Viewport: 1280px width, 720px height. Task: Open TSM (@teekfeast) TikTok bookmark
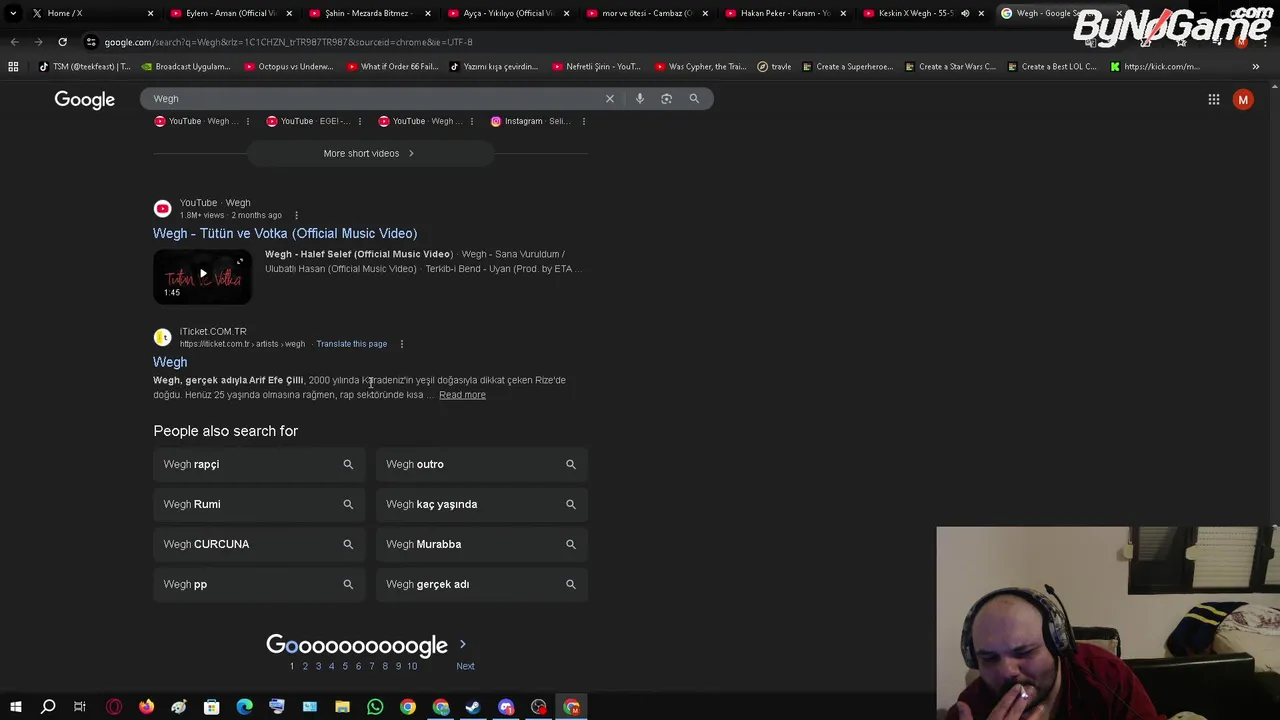[x=84, y=67]
